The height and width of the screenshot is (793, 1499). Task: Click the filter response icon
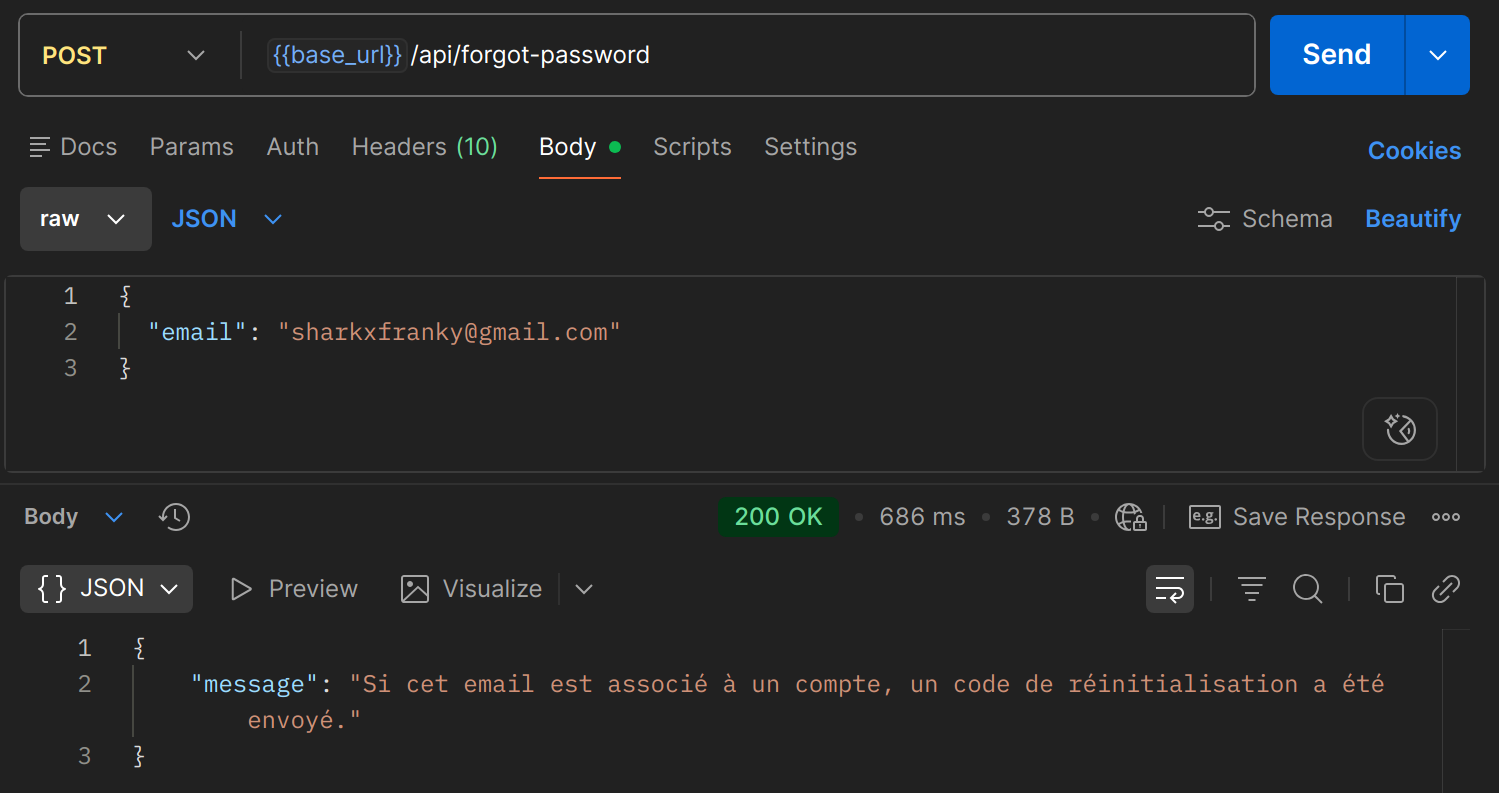coord(1251,589)
